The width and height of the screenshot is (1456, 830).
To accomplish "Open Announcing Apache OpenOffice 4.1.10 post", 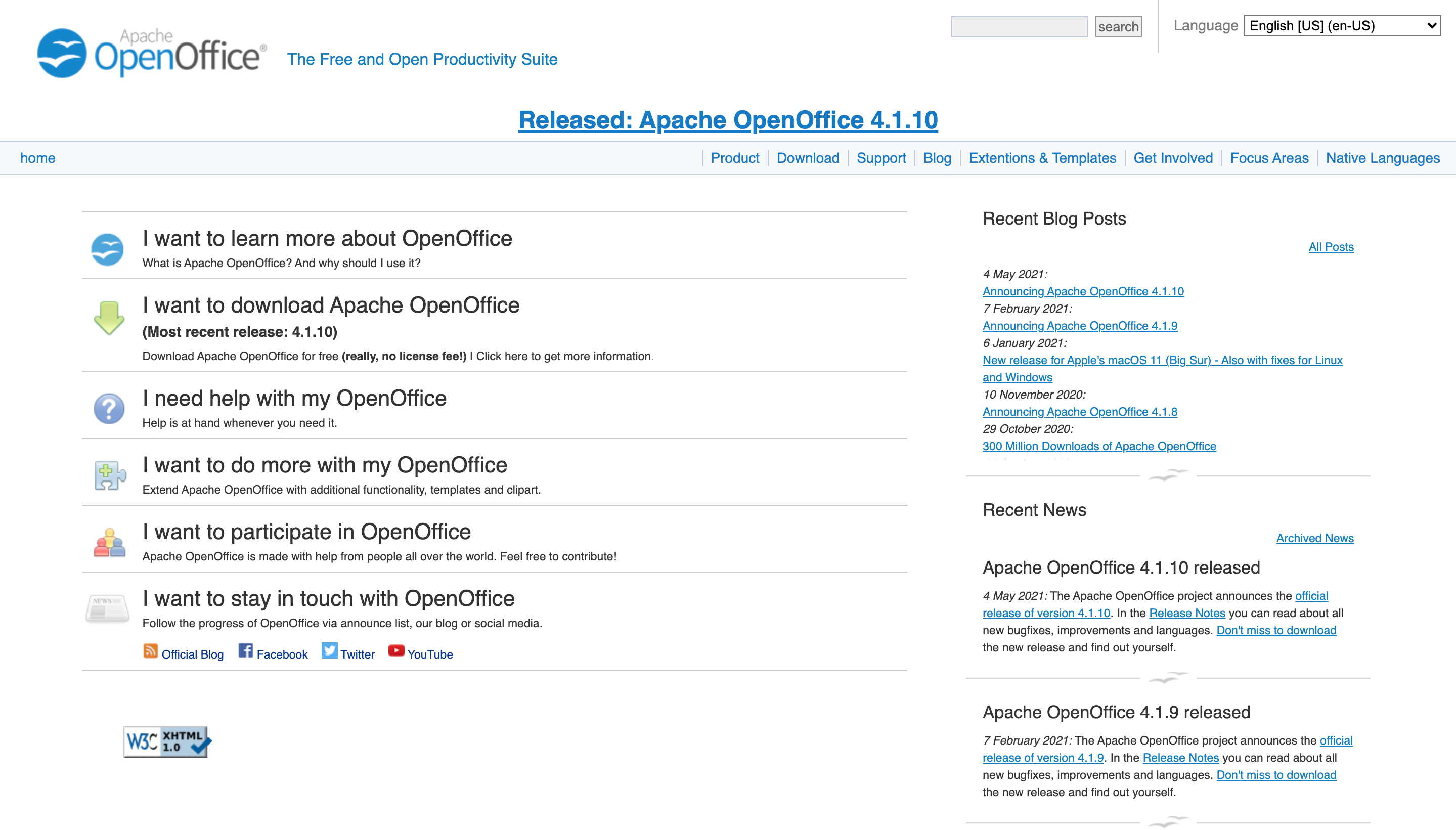I will tap(1083, 291).
